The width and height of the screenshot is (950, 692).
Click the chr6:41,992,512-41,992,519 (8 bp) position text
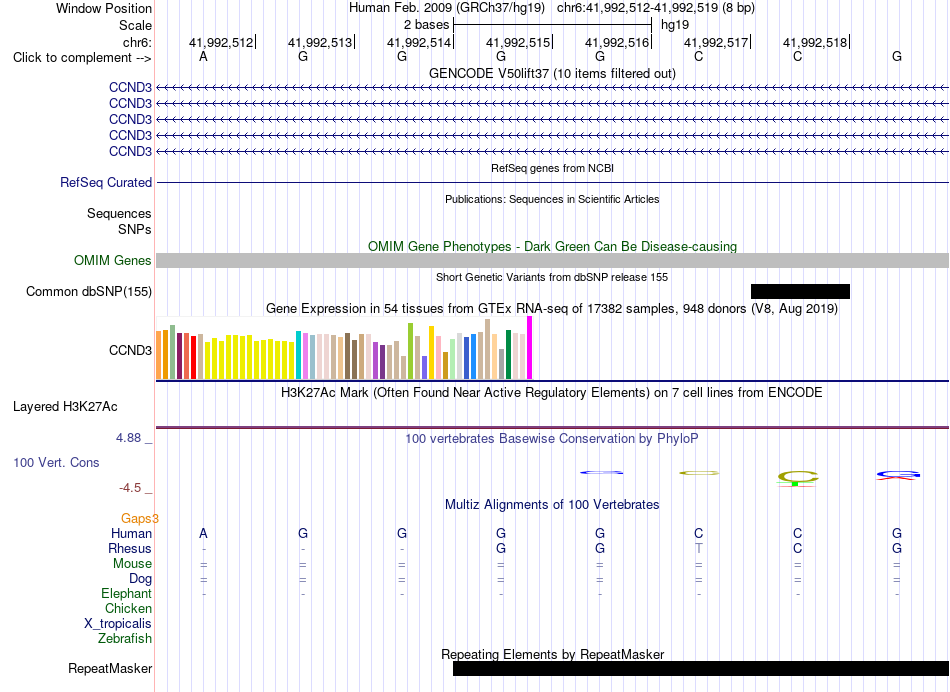click(x=656, y=8)
